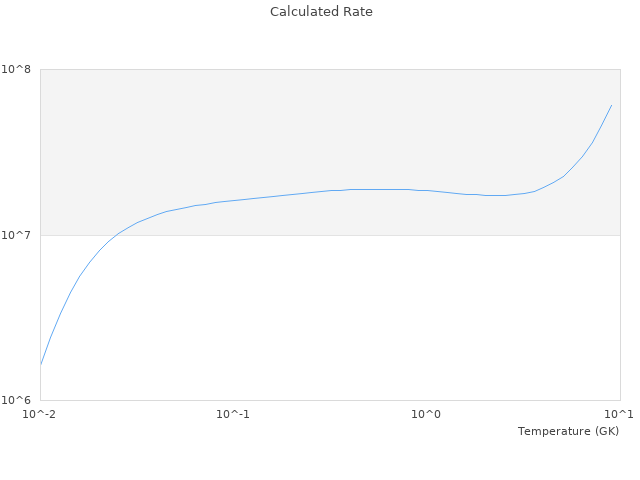Click the 10^0 x-axis tick label
Viewport: 640px width, 480px height.
427,414
